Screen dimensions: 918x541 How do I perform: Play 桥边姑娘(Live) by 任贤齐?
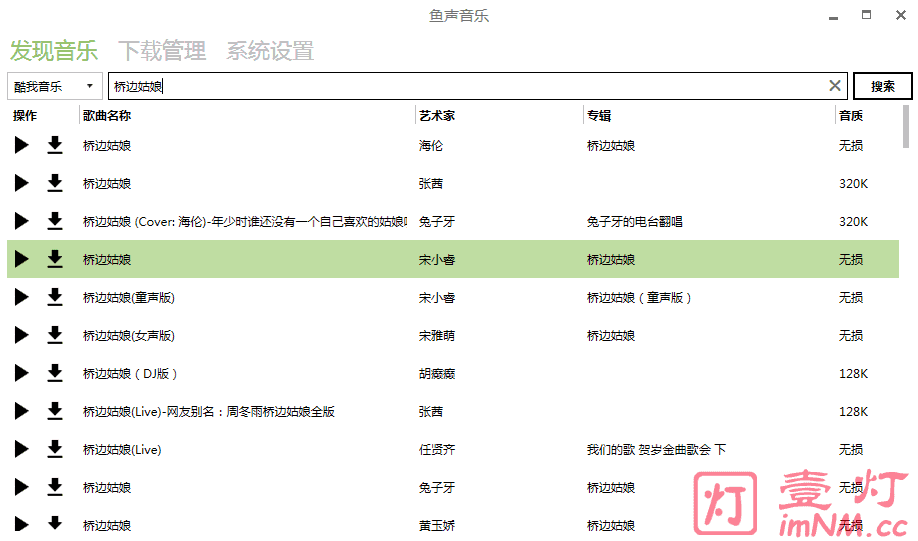[x=21, y=450]
